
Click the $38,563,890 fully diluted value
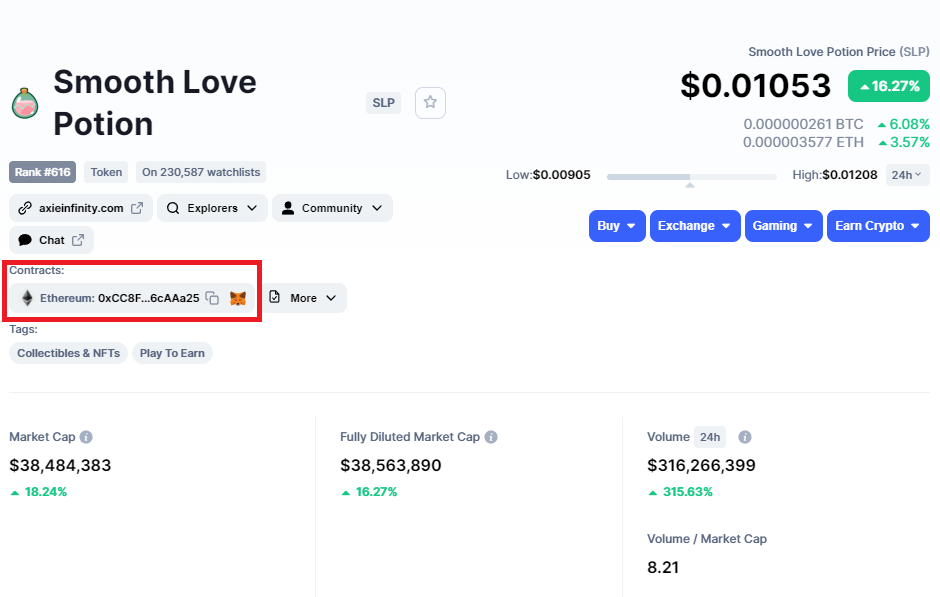391,465
